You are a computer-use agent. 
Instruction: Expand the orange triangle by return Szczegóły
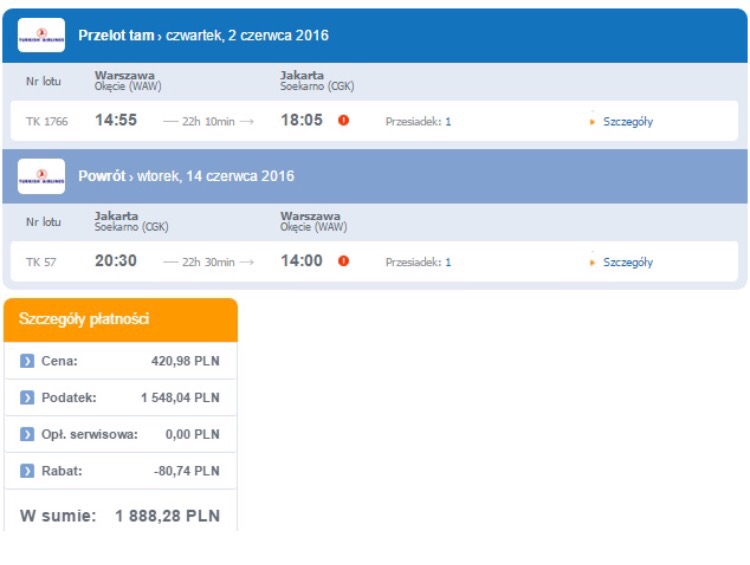(x=592, y=263)
